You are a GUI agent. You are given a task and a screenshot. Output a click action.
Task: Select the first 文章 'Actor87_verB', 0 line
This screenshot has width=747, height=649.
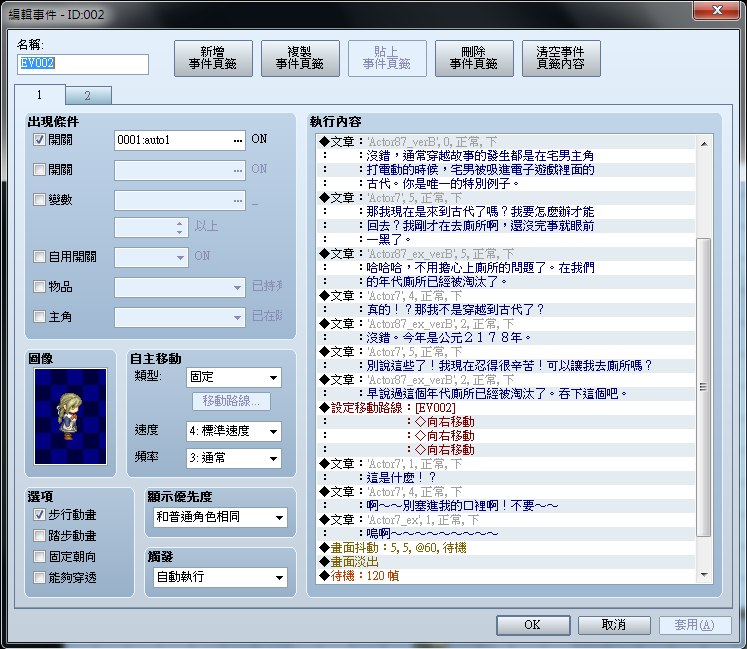[506, 142]
